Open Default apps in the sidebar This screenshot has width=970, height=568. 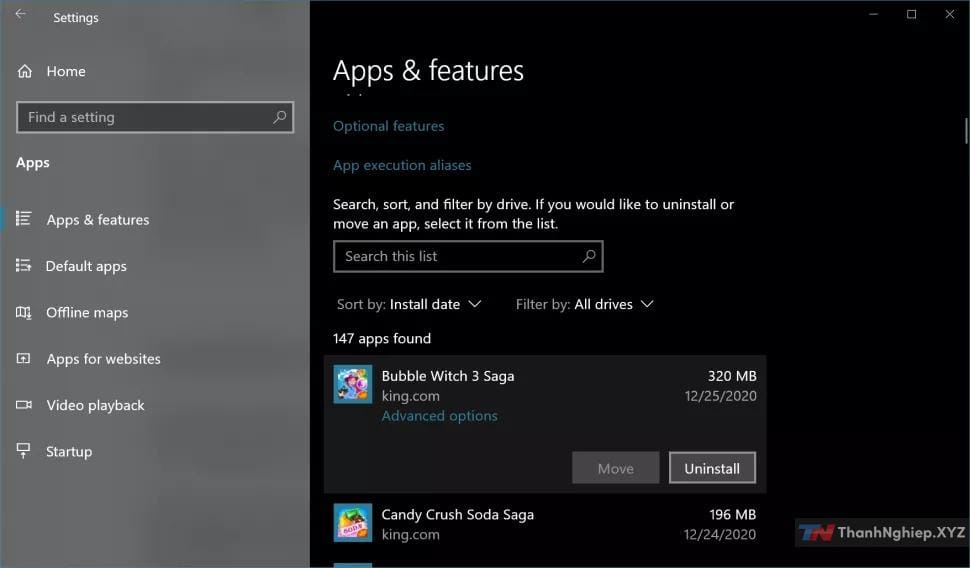[86, 266]
